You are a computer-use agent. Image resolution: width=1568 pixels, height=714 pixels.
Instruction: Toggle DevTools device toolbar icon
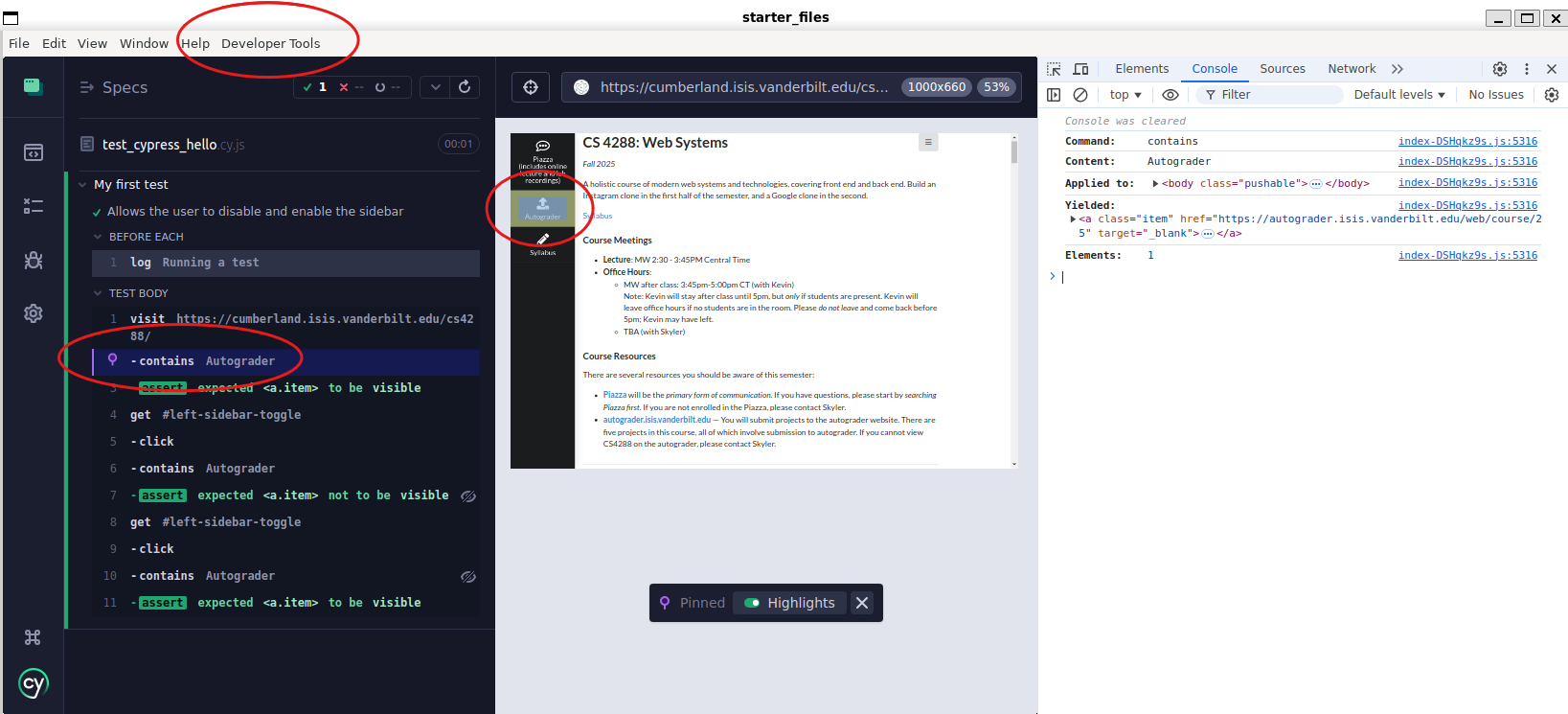pos(1080,69)
